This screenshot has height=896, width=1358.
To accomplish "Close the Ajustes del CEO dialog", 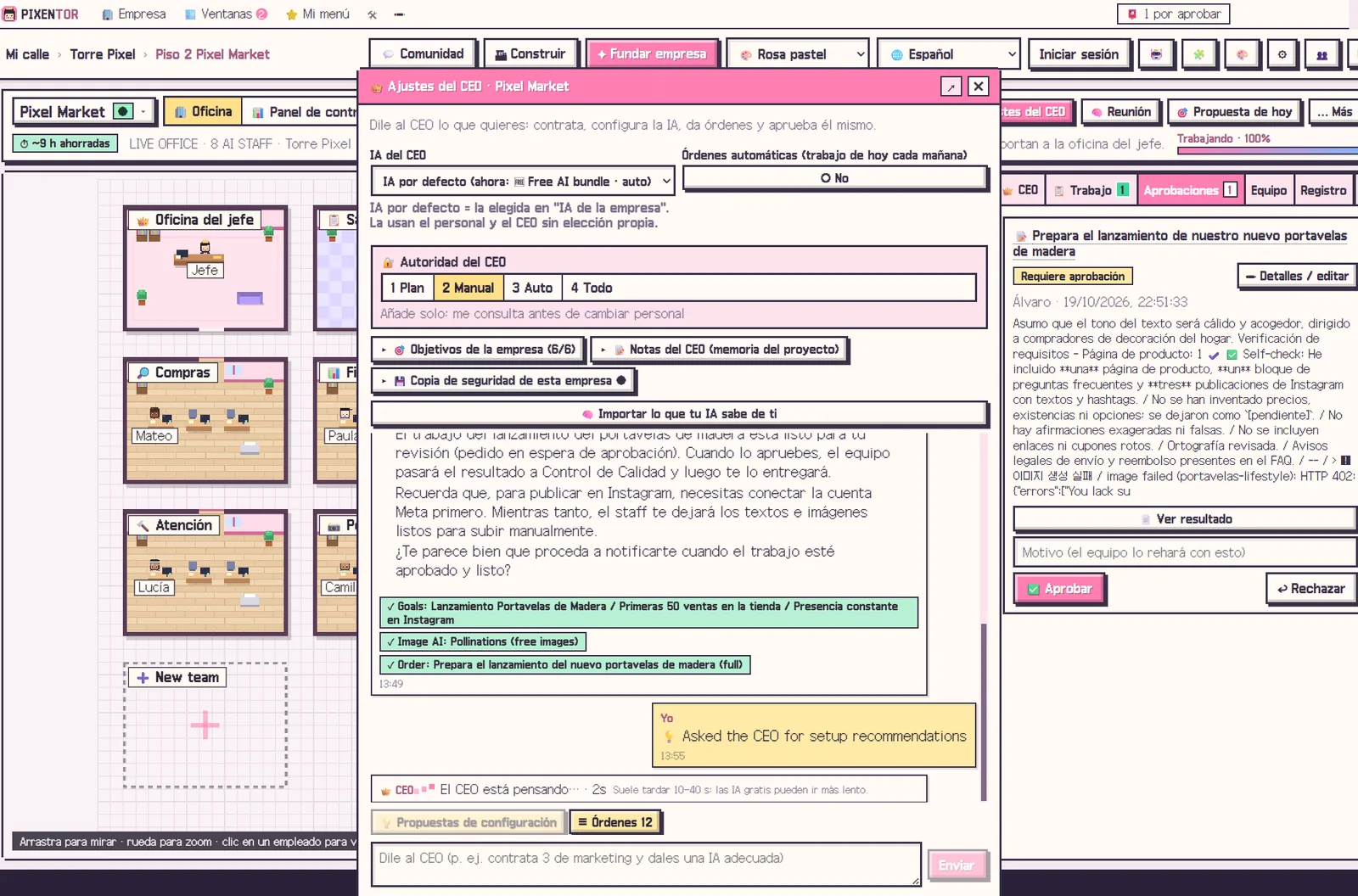I will point(979,86).
